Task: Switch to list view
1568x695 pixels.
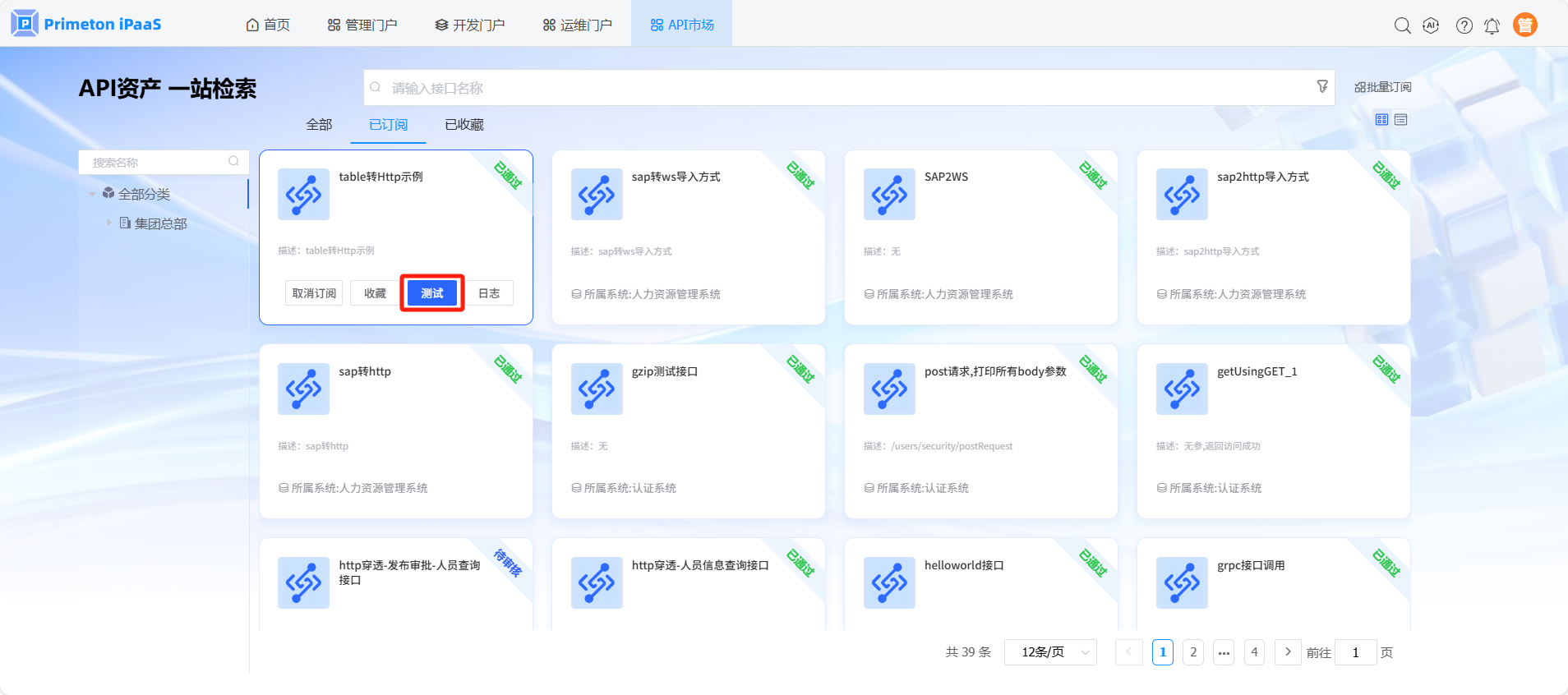Action: (x=1401, y=120)
